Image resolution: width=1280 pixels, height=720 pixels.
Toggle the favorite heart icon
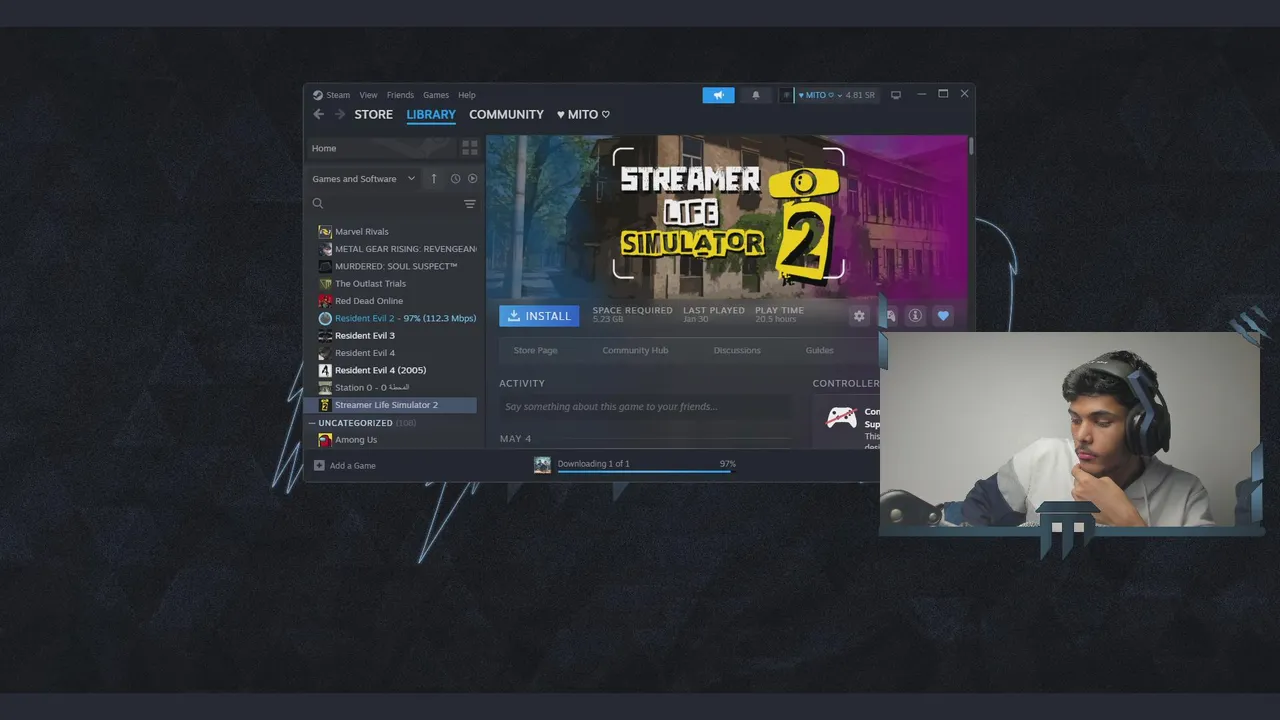click(943, 316)
